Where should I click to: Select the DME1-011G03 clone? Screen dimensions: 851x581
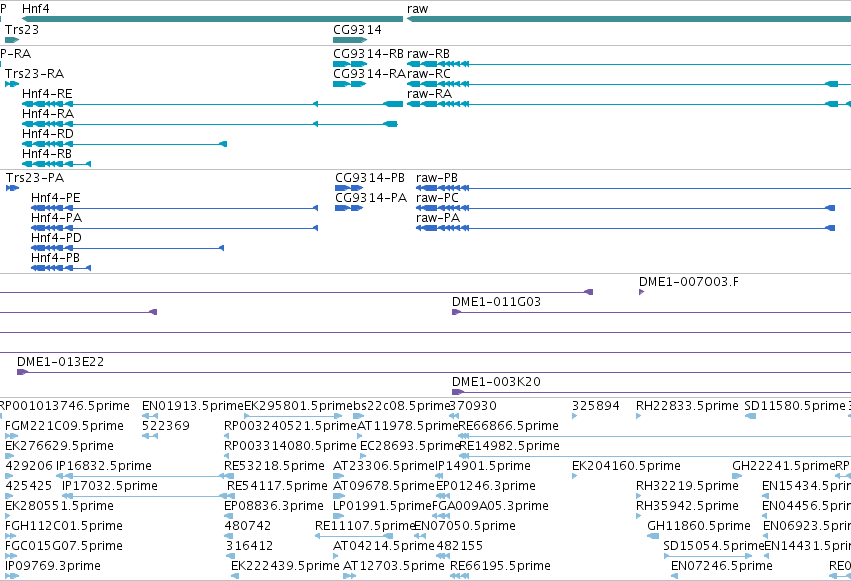pos(651,312)
